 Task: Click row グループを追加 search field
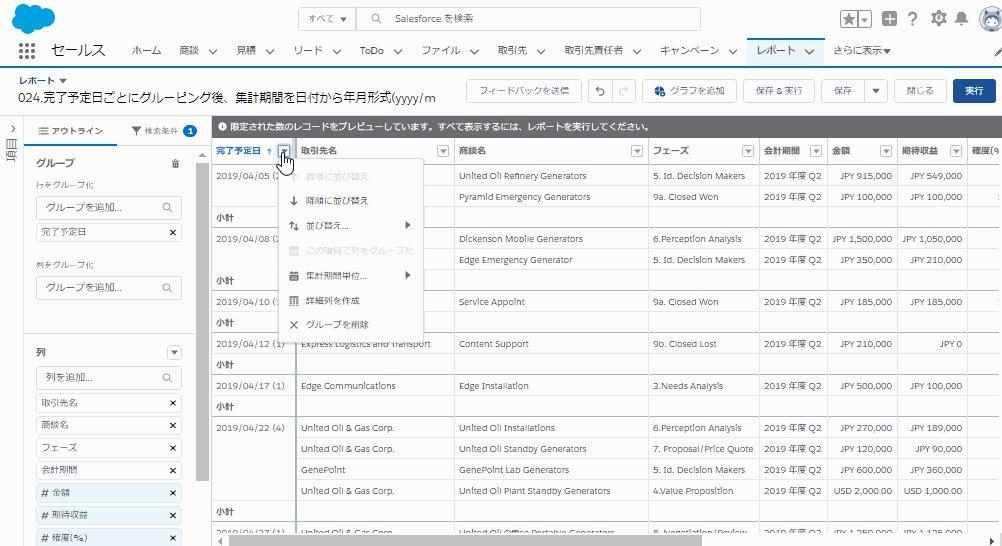(109, 208)
